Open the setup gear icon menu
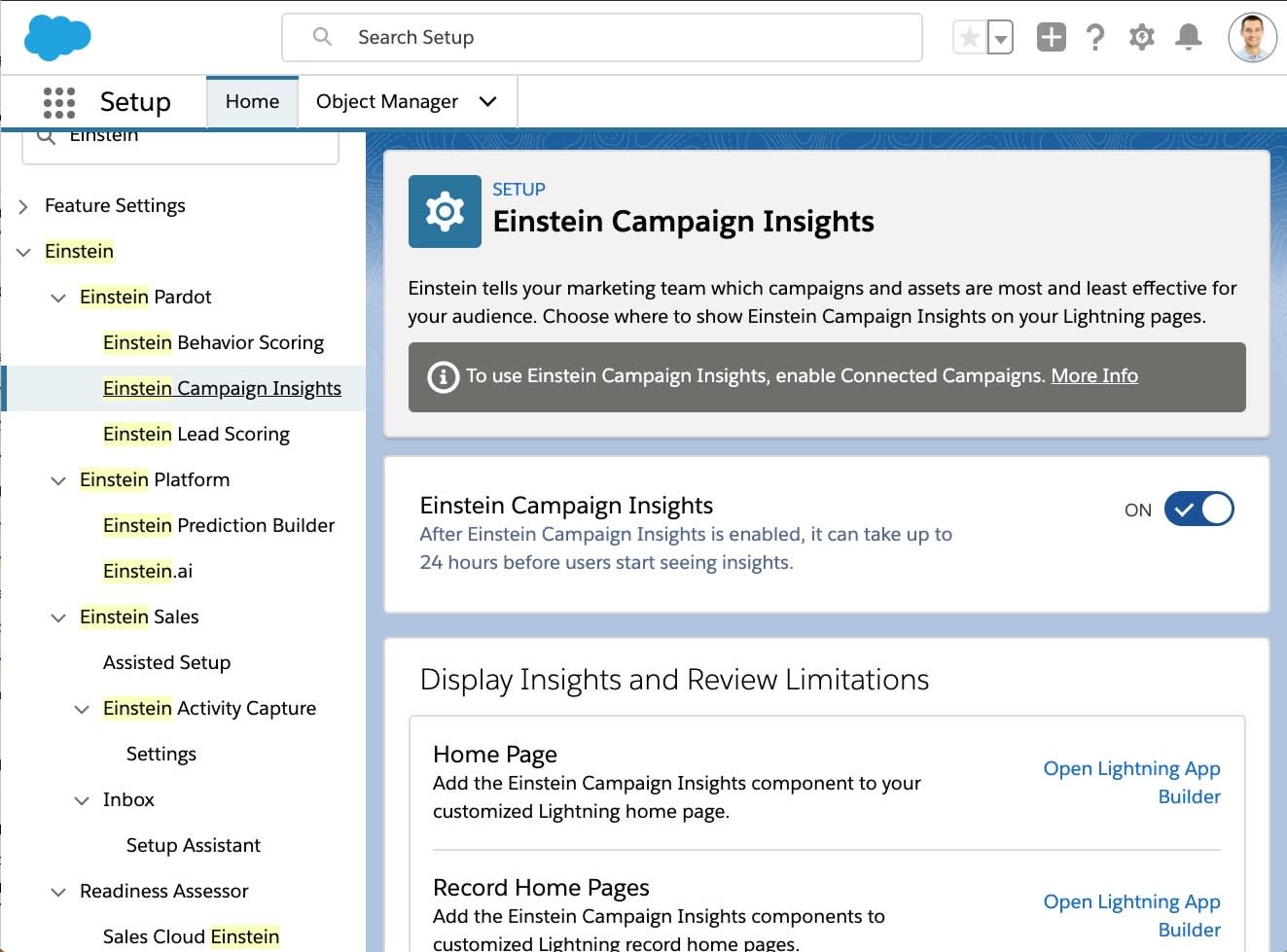 pyautogui.click(x=1142, y=38)
